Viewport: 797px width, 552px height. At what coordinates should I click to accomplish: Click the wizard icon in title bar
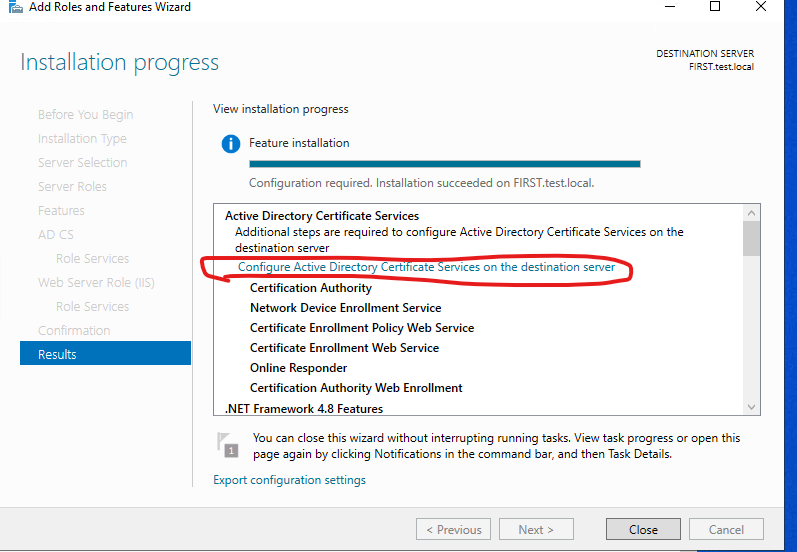click(x=16, y=7)
